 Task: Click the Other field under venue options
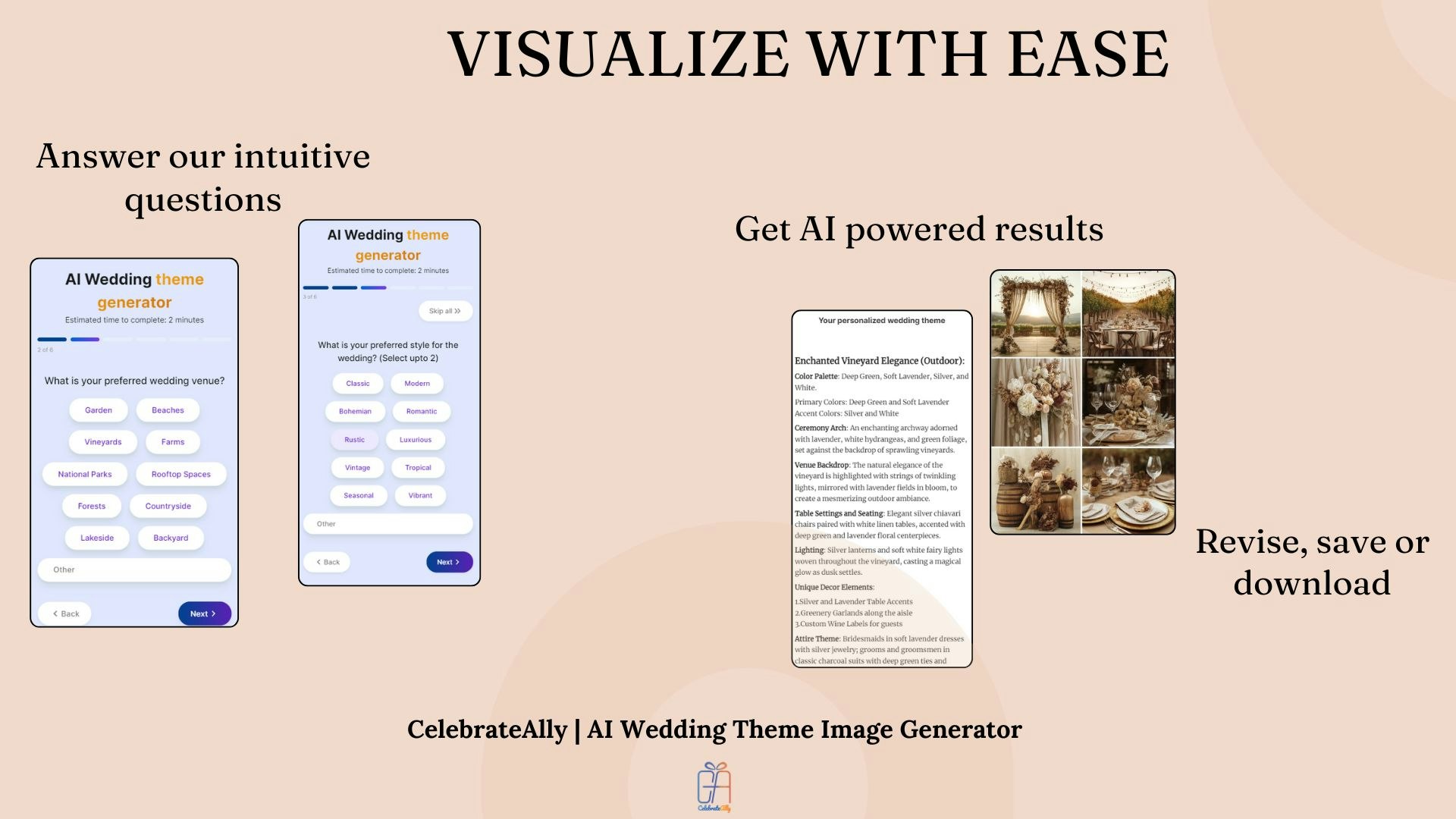(134, 570)
